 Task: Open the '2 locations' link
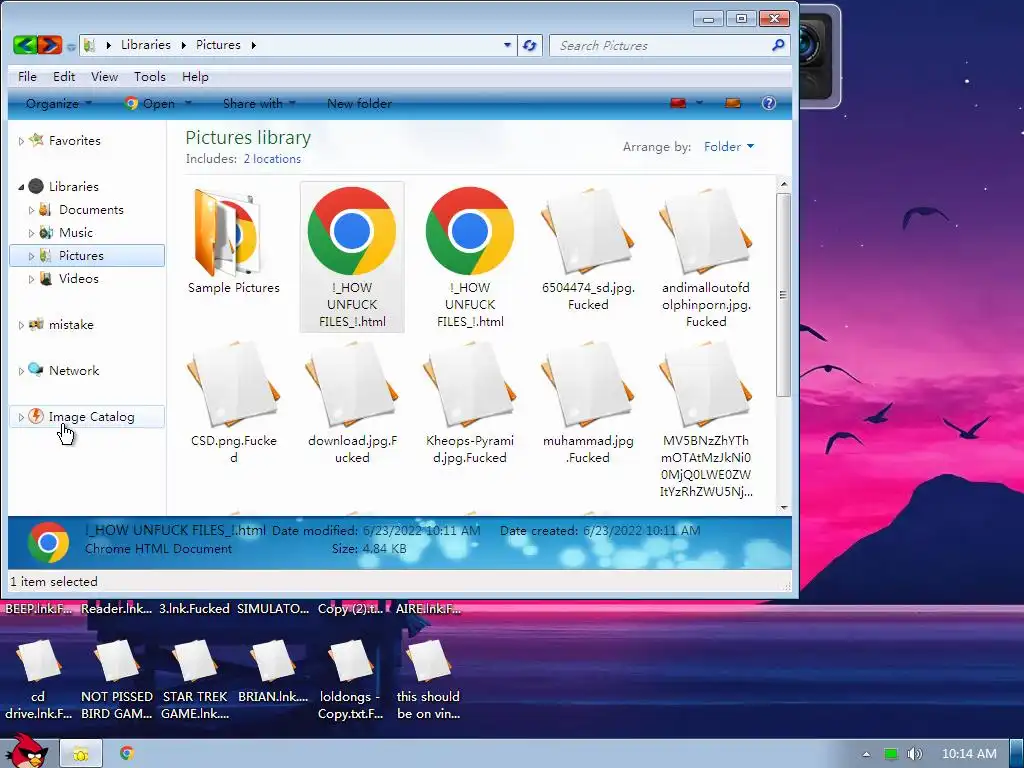tap(272, 159)
